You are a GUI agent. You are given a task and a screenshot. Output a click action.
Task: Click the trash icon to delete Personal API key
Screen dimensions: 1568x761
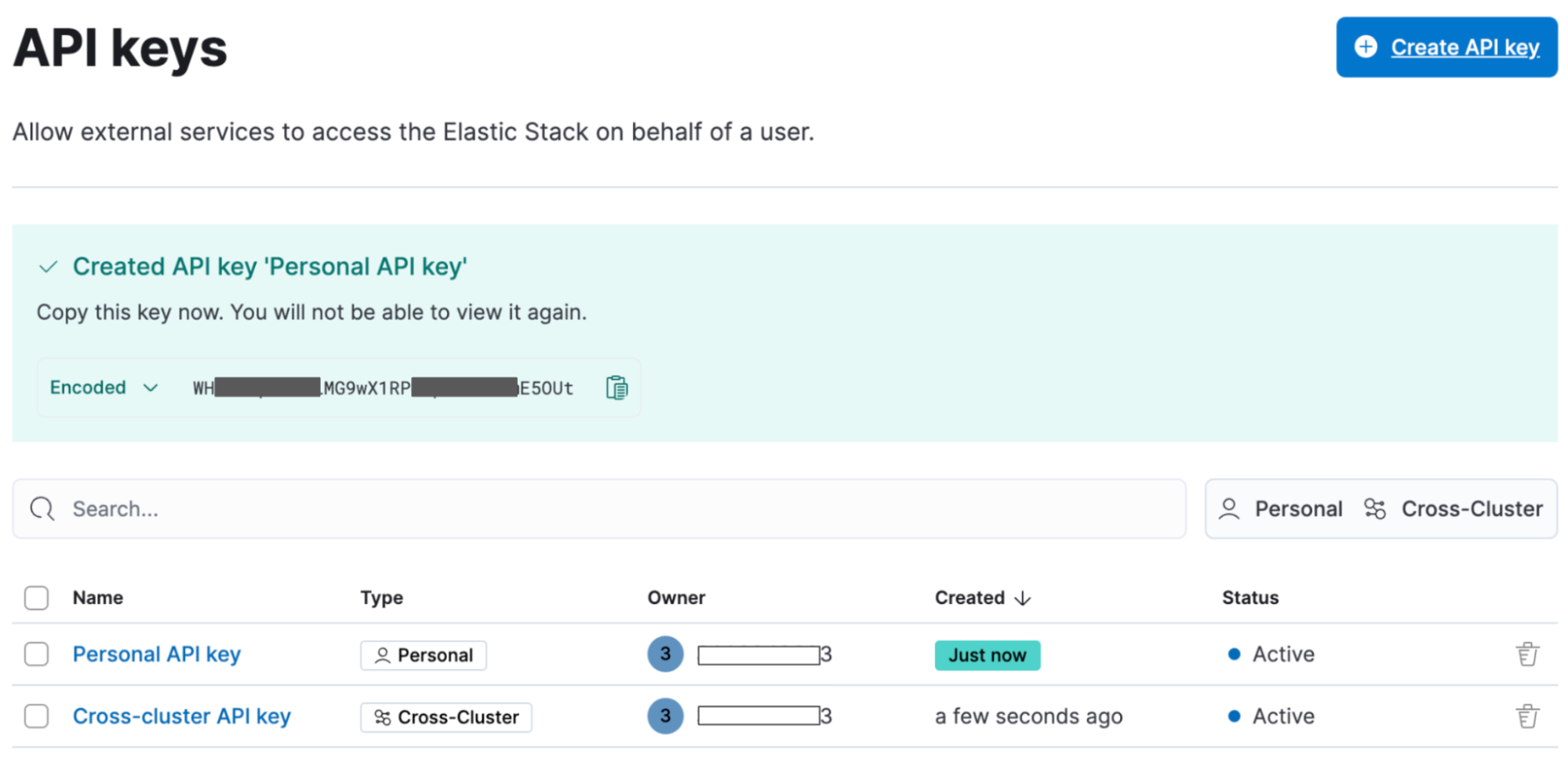[x=1527, y=654]
